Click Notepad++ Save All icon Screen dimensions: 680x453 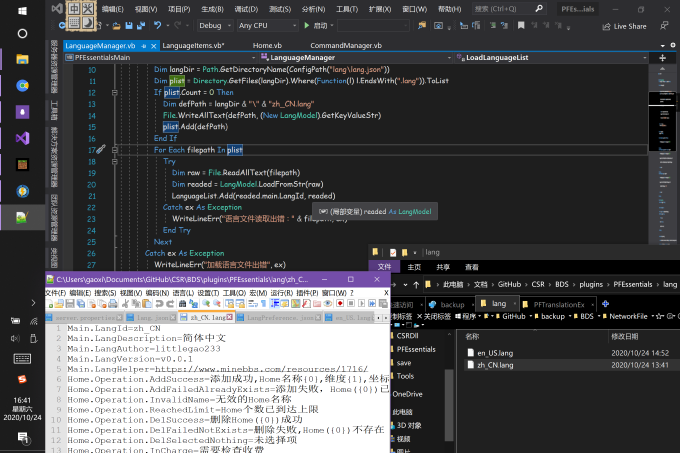[81, 303]
